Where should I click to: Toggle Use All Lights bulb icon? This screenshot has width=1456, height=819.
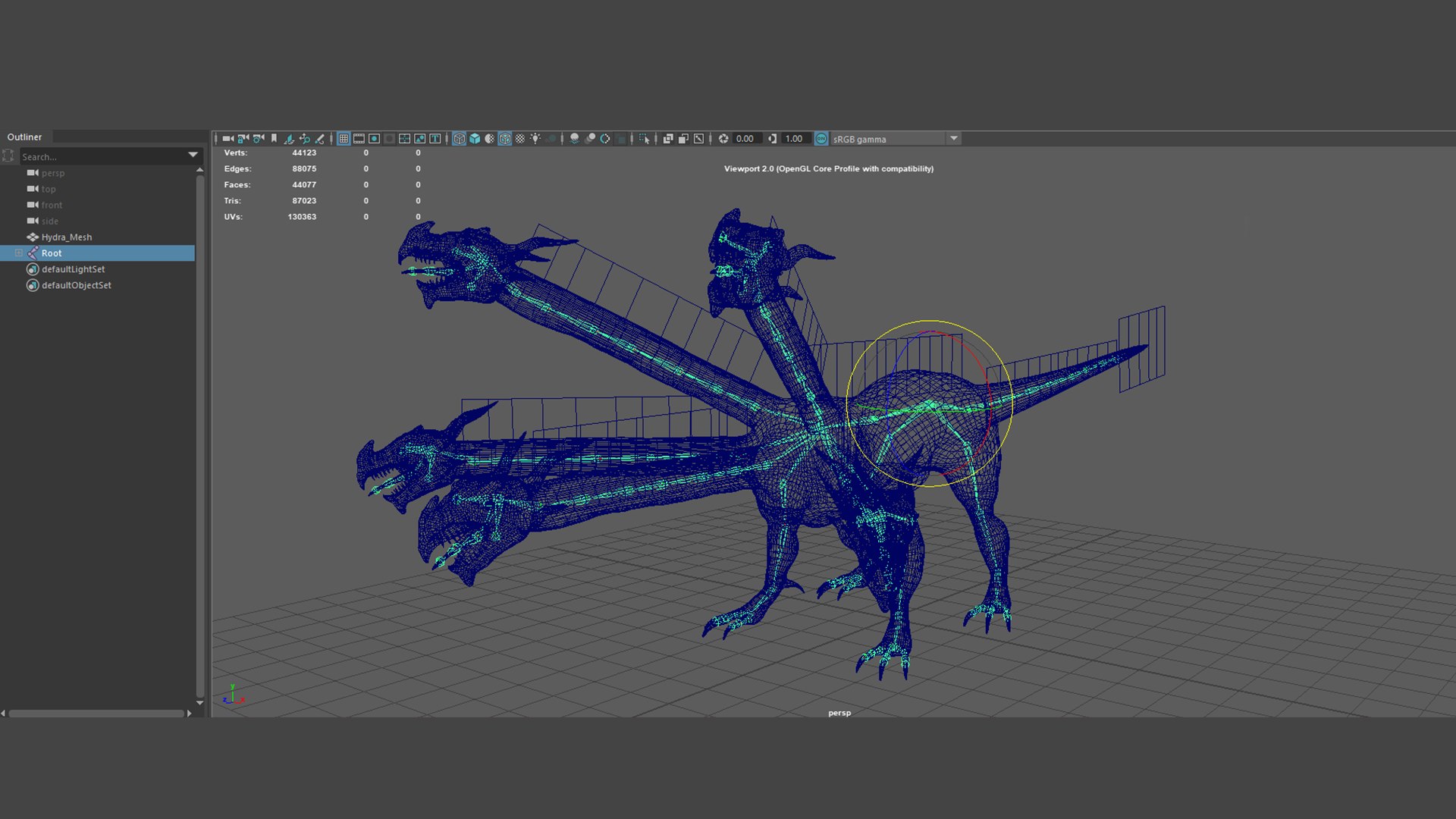tap(535, 139)
